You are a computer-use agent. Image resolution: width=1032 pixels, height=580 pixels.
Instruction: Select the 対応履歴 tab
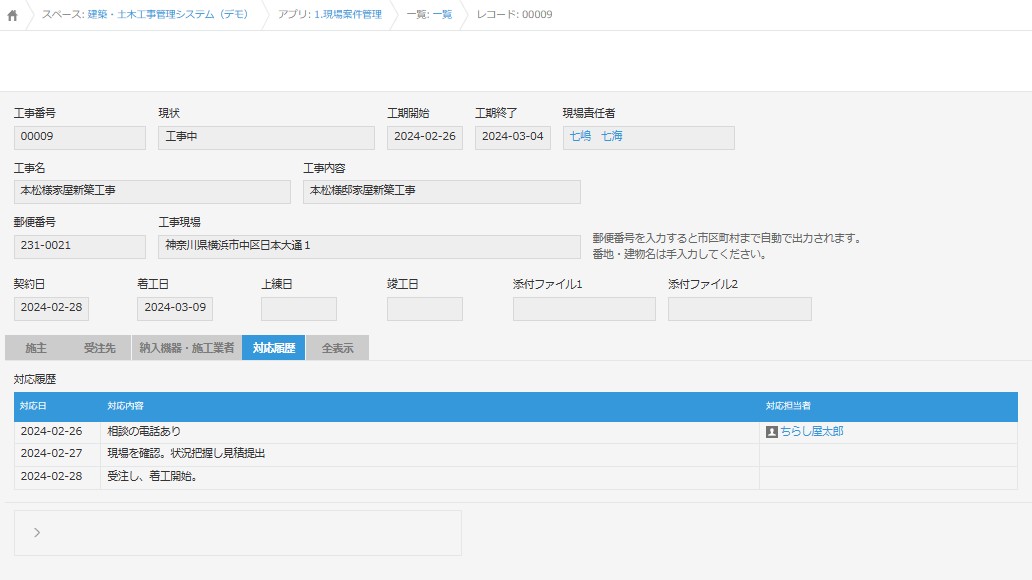coord(273,348)
